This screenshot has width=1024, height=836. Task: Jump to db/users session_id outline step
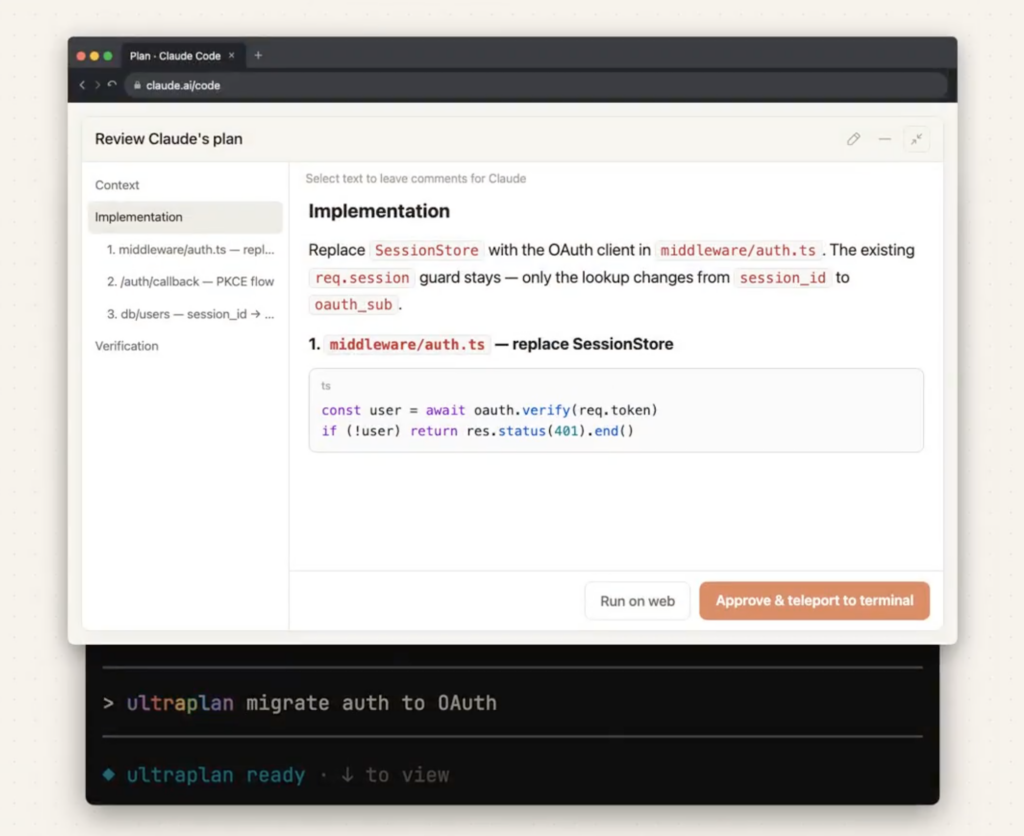point(190,314)
